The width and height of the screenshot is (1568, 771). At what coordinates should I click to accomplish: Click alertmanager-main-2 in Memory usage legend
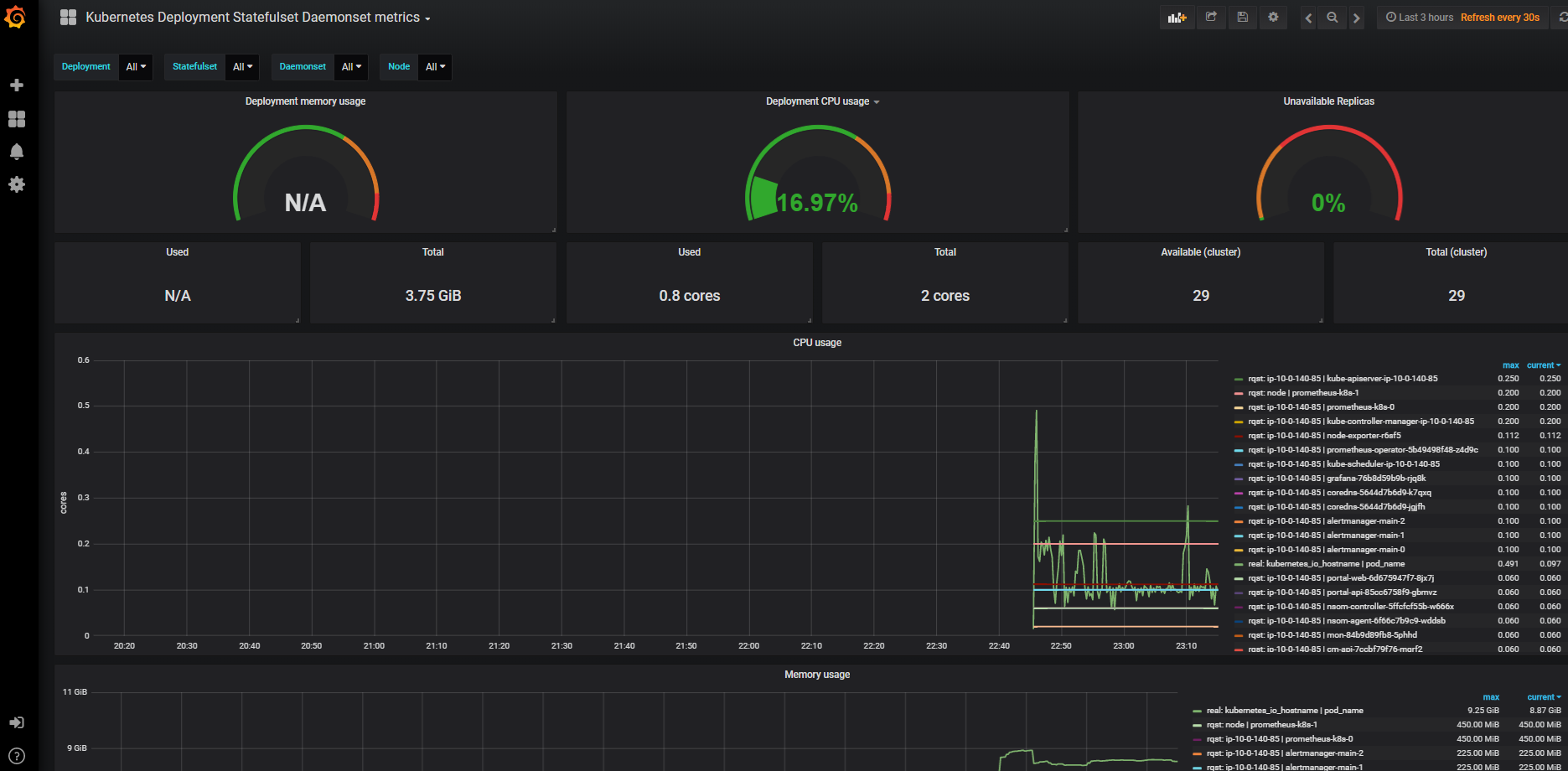tap(1285, 753)
